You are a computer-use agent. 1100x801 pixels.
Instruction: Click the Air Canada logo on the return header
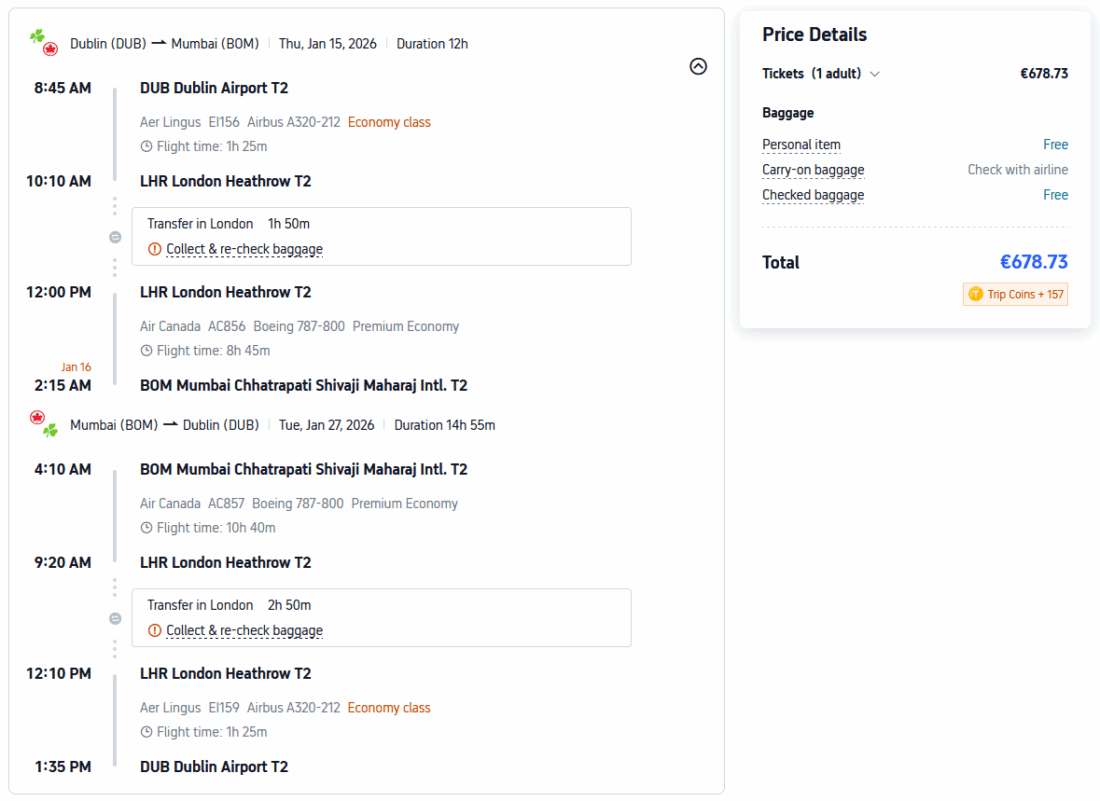pyautogui.click(x=38, y=417)
